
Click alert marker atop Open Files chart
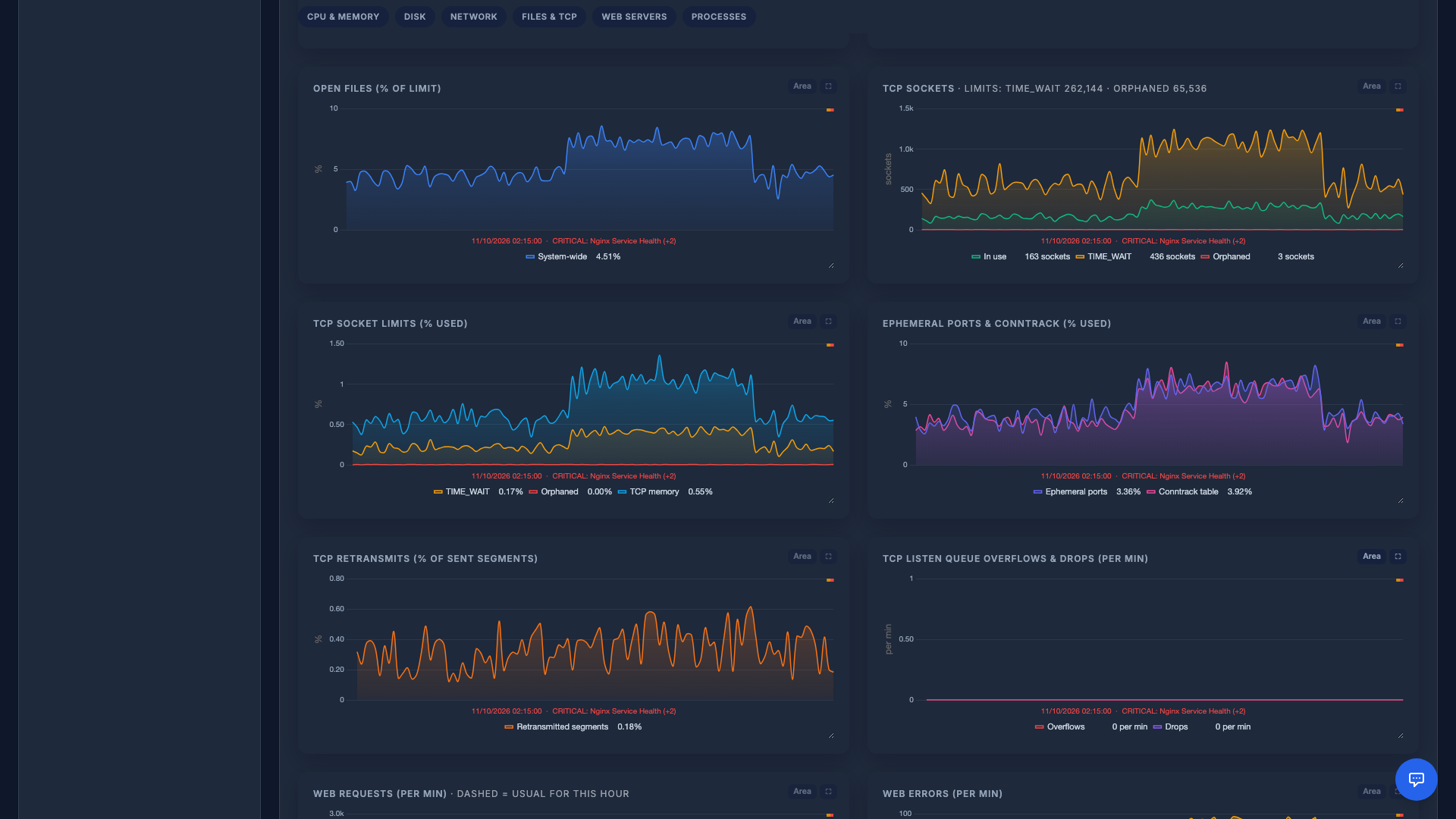(830, 110)
